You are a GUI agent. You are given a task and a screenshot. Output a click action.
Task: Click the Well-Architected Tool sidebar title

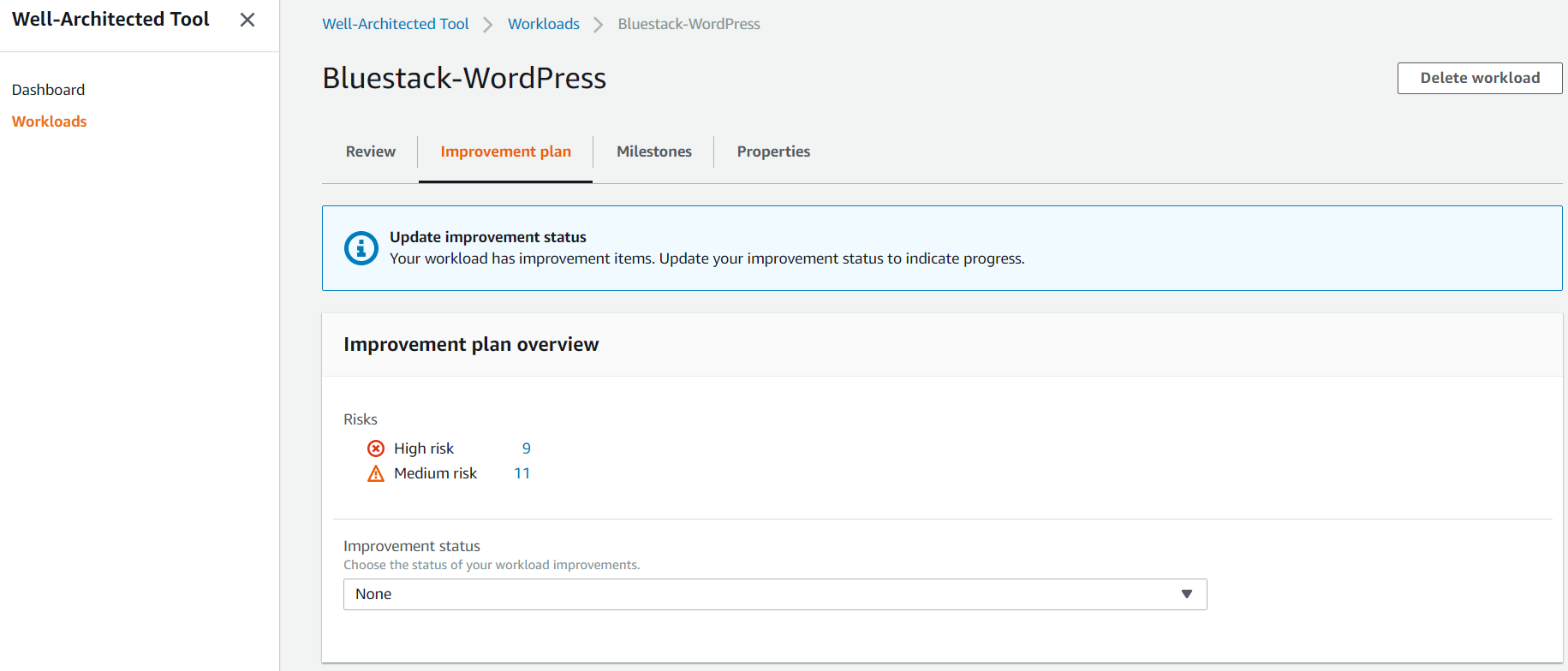pyautogui.click(x=110, y=19)
